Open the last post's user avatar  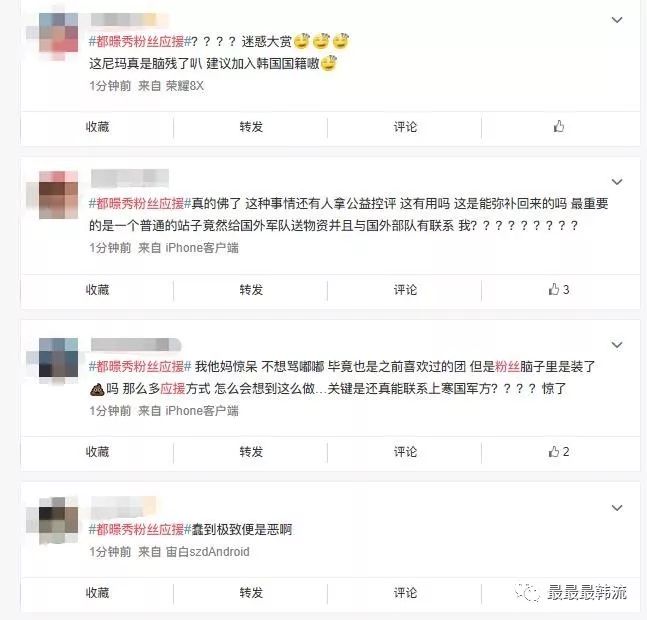tap(58, 518)
